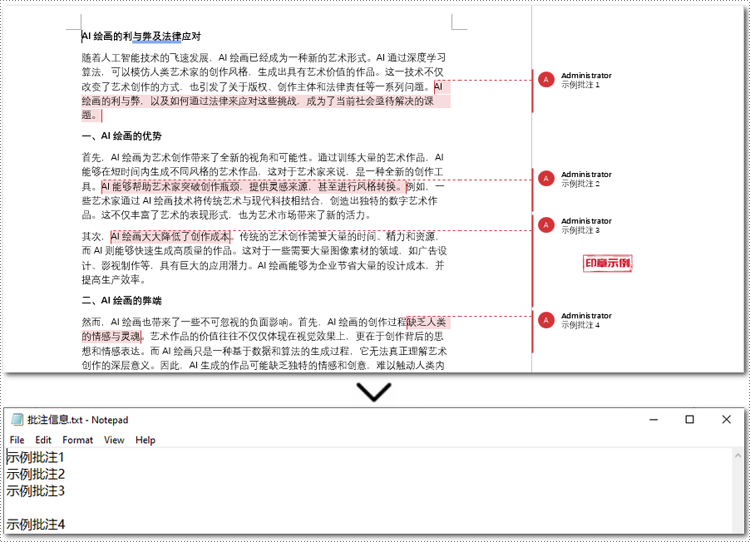The image size is (750, 542).
Task: Click the avatar icon of comment 示例批注 4
Action: [546, 320]
